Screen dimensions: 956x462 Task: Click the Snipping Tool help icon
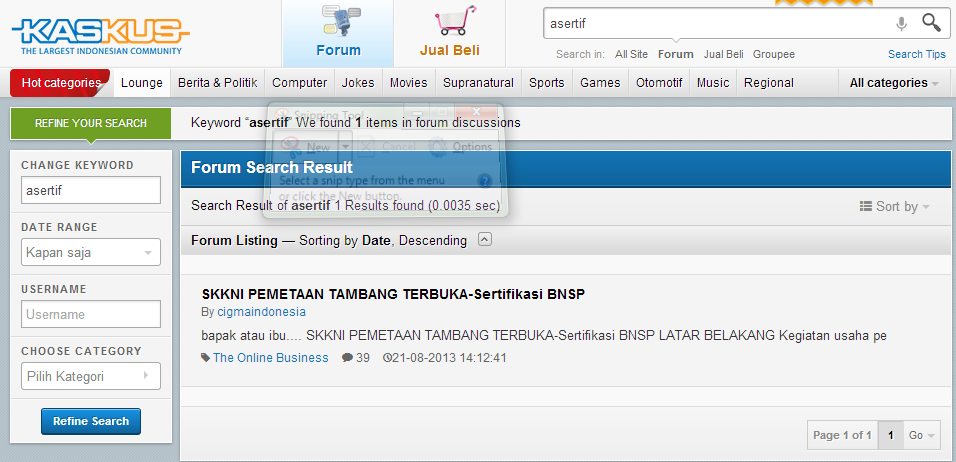[x=485, y=180]
